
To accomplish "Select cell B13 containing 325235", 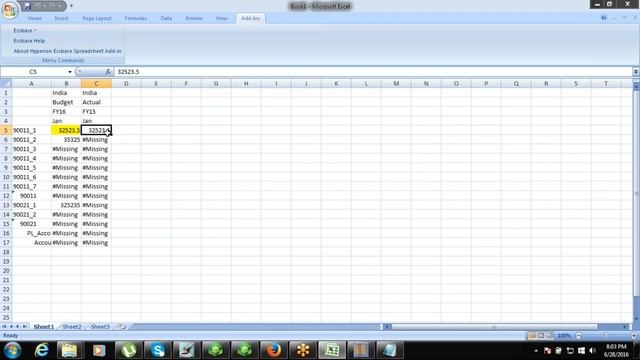I will click(66, 205).
